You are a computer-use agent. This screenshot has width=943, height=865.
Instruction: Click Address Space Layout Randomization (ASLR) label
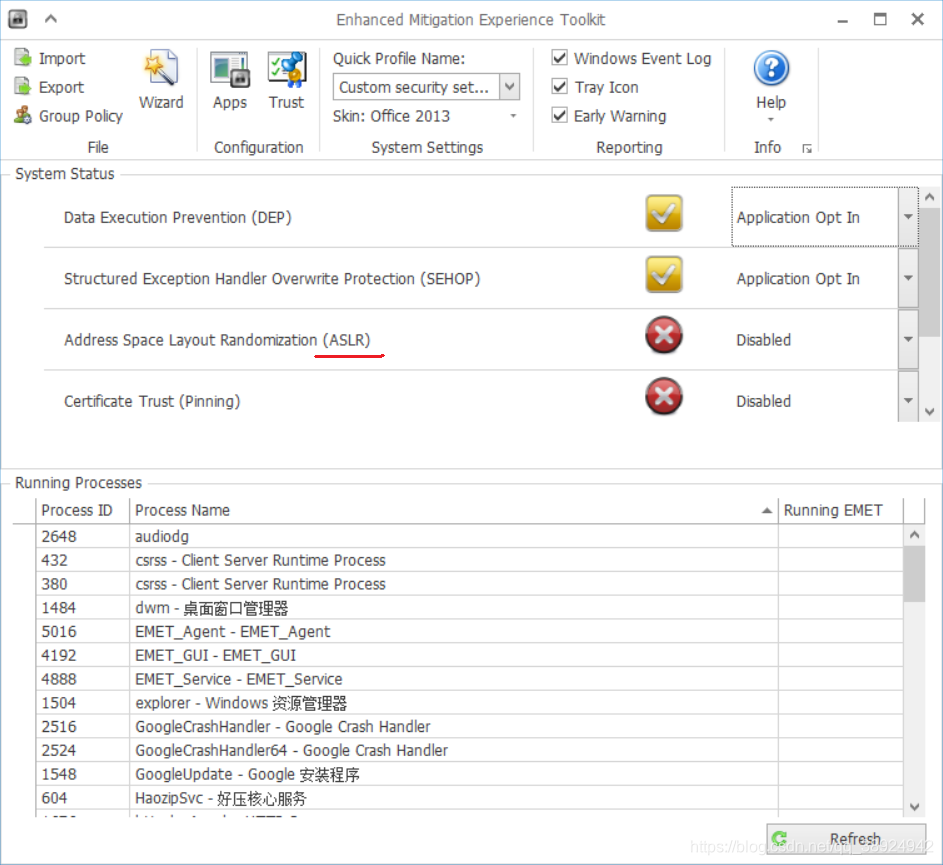(217, 340)
